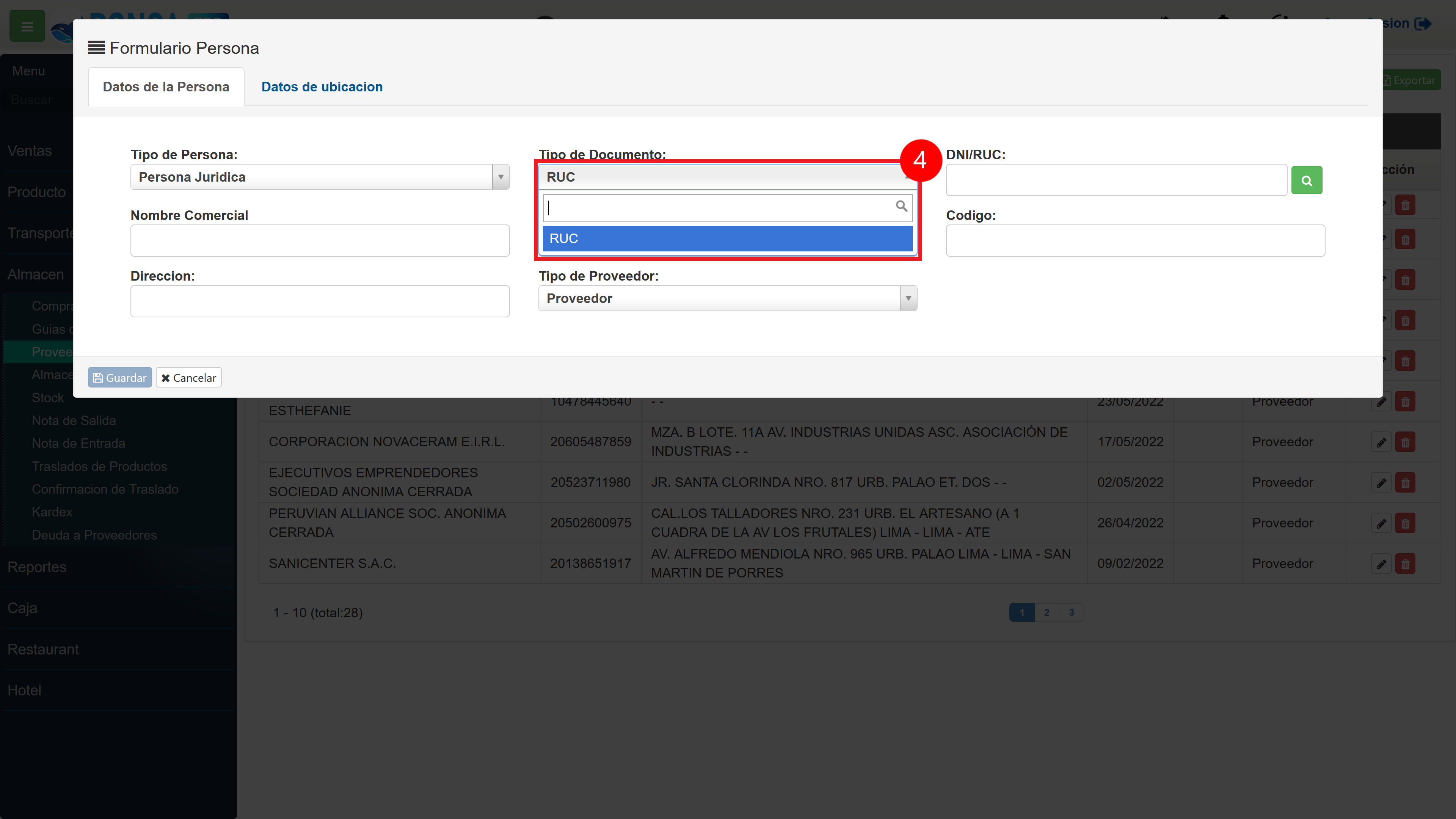
Task: Edit the CORPORACION NOVACERAM E.I.R.L. row
Action: (x=1381, y=442)
